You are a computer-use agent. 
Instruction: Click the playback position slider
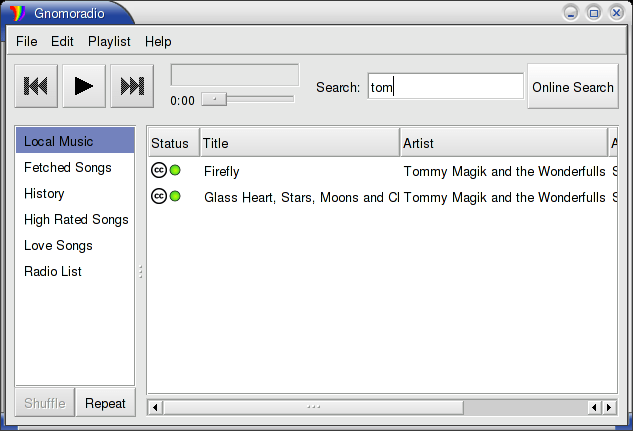pos(247,99)
